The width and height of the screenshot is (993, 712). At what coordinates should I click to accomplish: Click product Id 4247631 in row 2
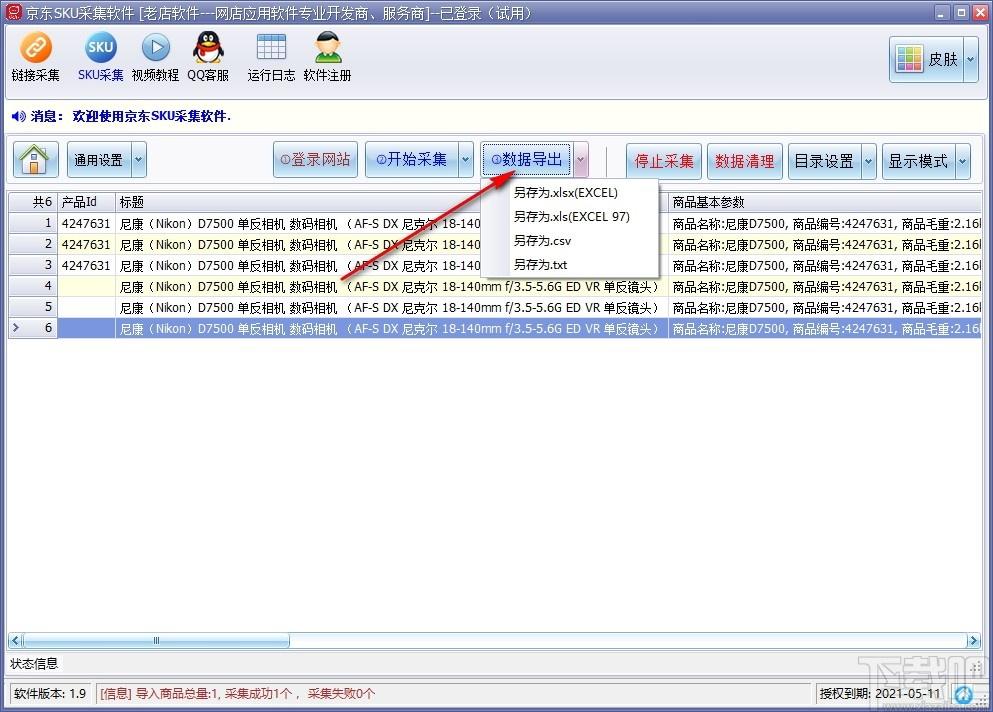click(86, 244)
